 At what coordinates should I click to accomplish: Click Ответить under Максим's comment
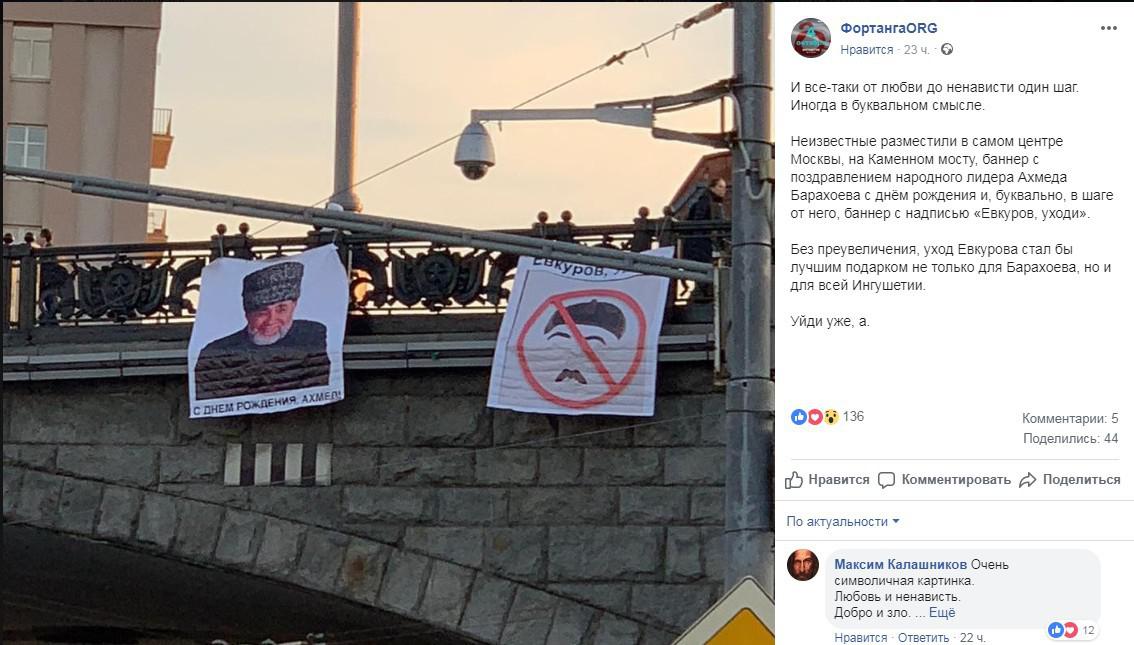point(923,638)
